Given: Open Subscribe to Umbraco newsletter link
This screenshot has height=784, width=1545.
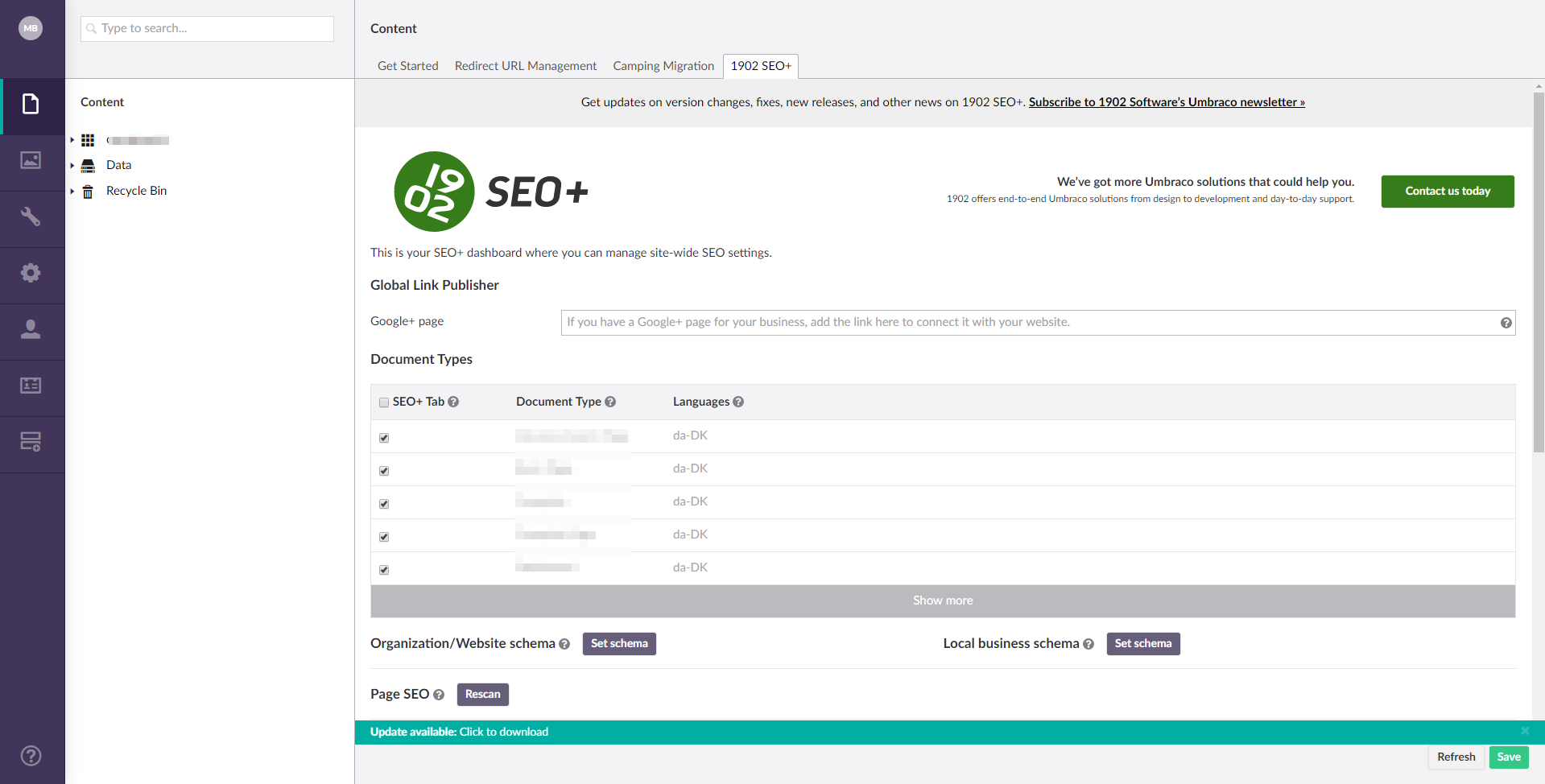Looking at the screenshot, I should point(1167,102).
